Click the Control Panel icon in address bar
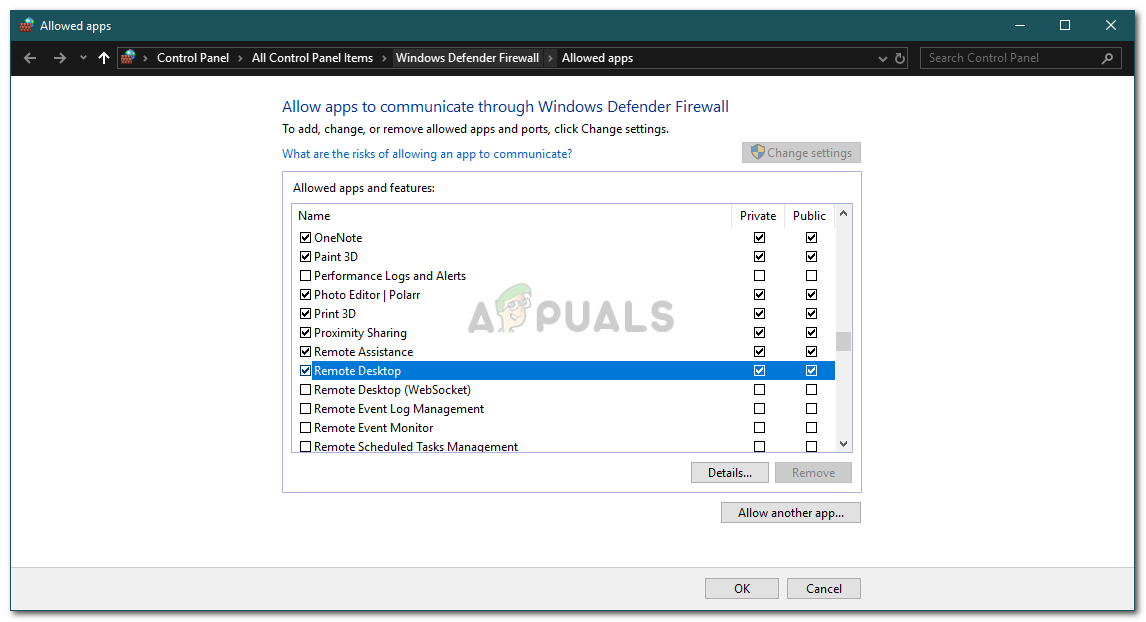Screen dimensions: 1146x622 (x=128, y=57)
